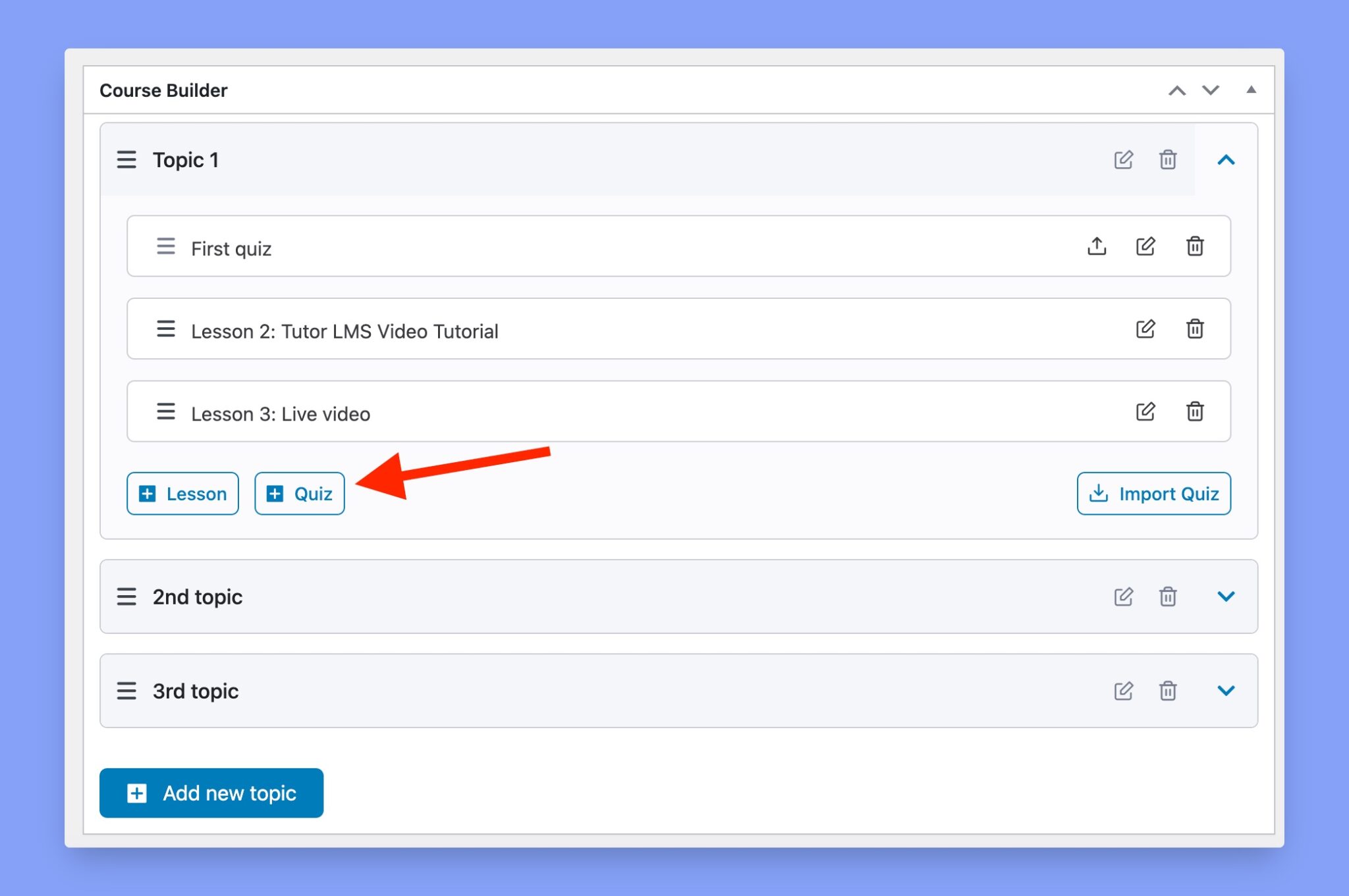The height and width of the screenshot is (896, 1349).
Task: Edit the First quiz
Action: [1146, 246]
